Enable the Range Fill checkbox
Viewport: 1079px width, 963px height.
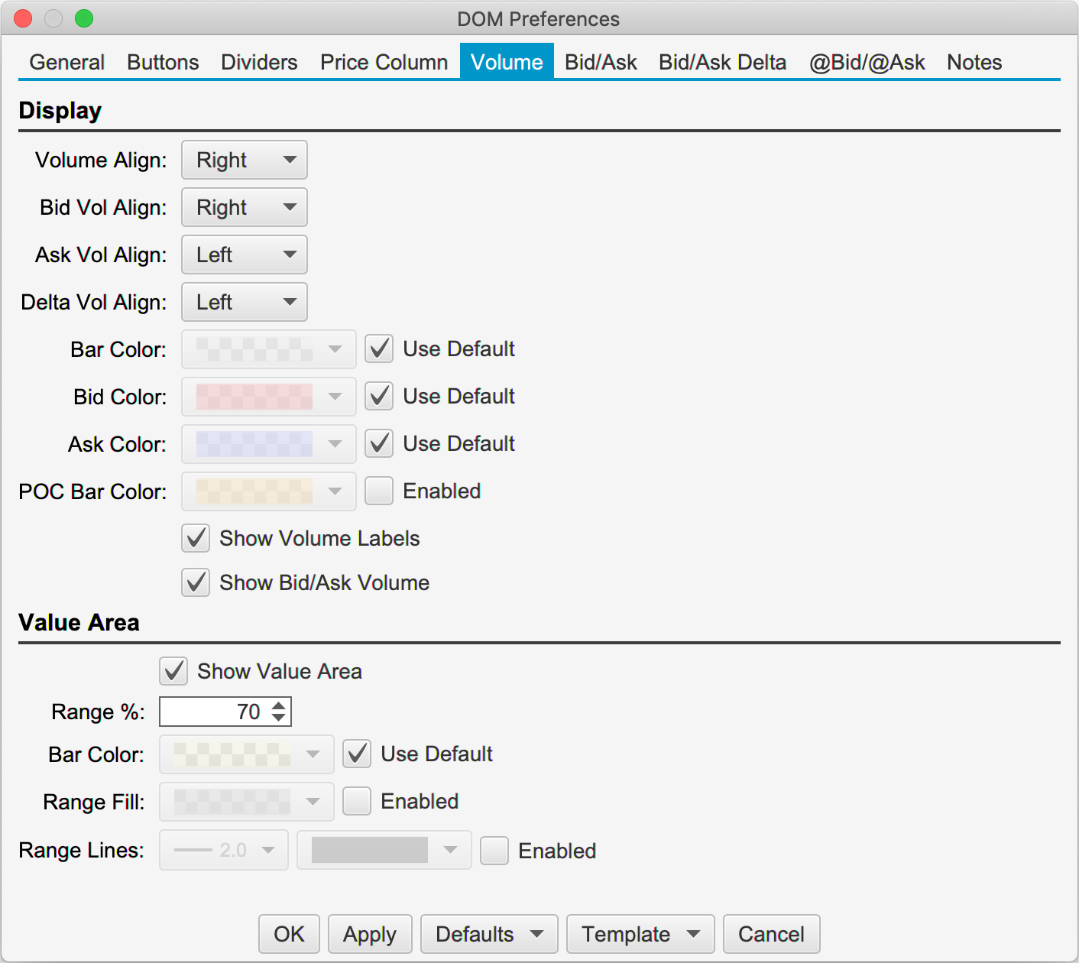(357, 801)
